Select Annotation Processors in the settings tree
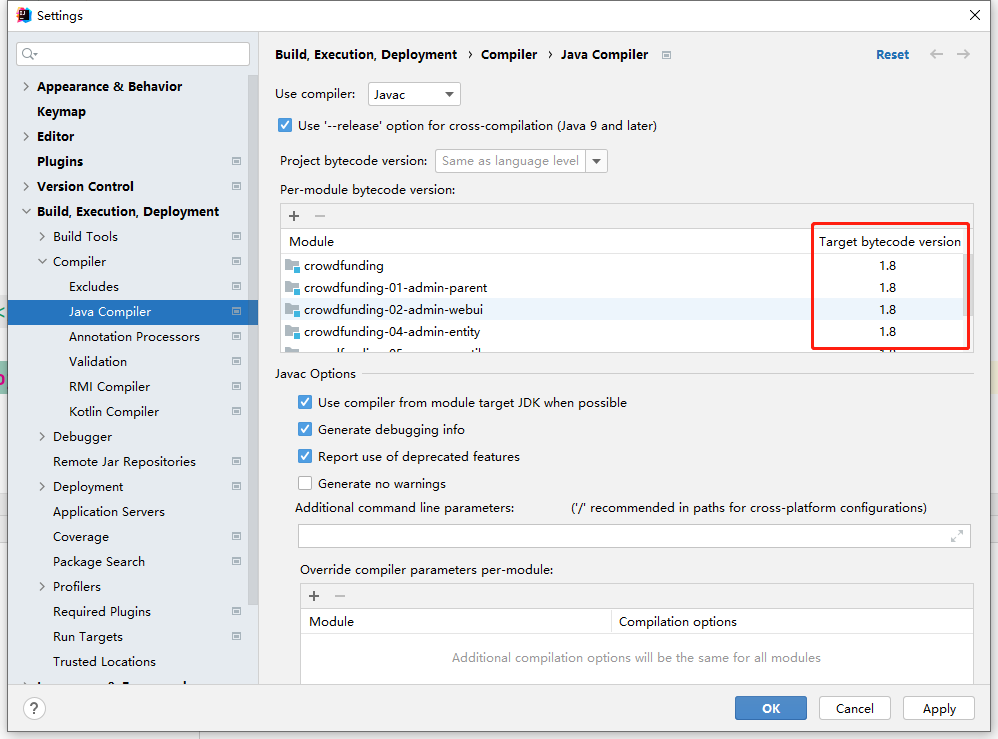The image size is (998, 739). (134, 337)
